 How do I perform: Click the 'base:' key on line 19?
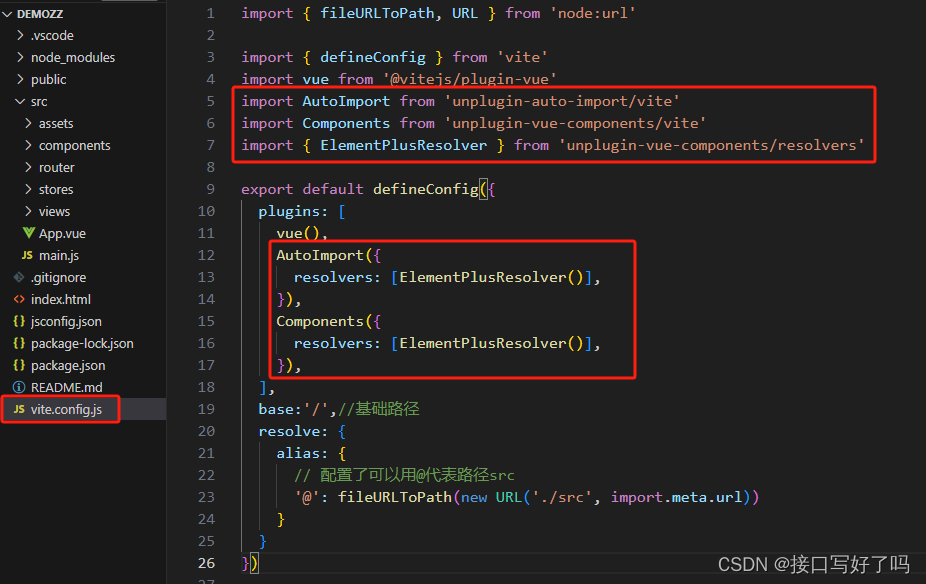click(x=280, y=409)
